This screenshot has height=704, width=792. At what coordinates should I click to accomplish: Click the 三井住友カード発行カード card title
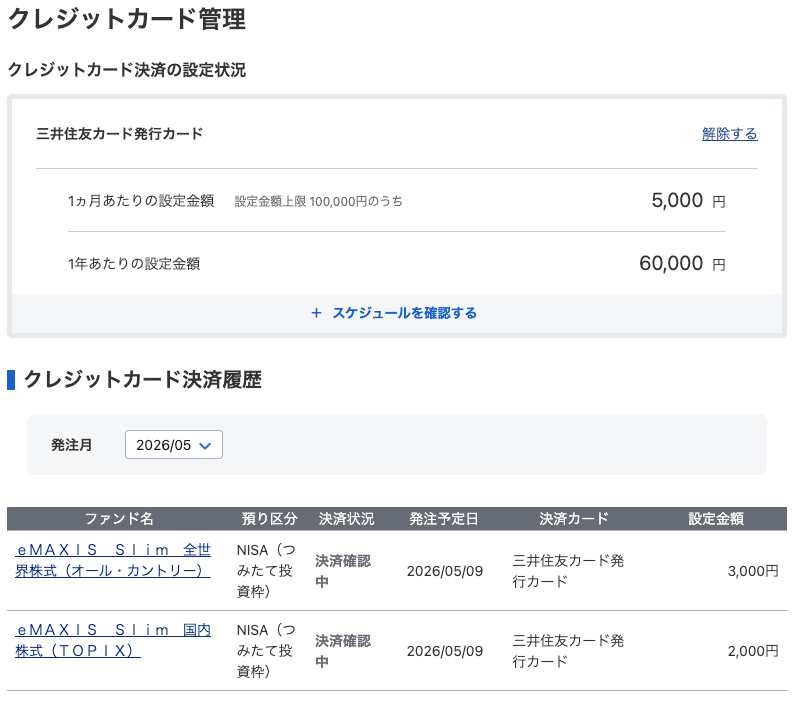(119, 134)
